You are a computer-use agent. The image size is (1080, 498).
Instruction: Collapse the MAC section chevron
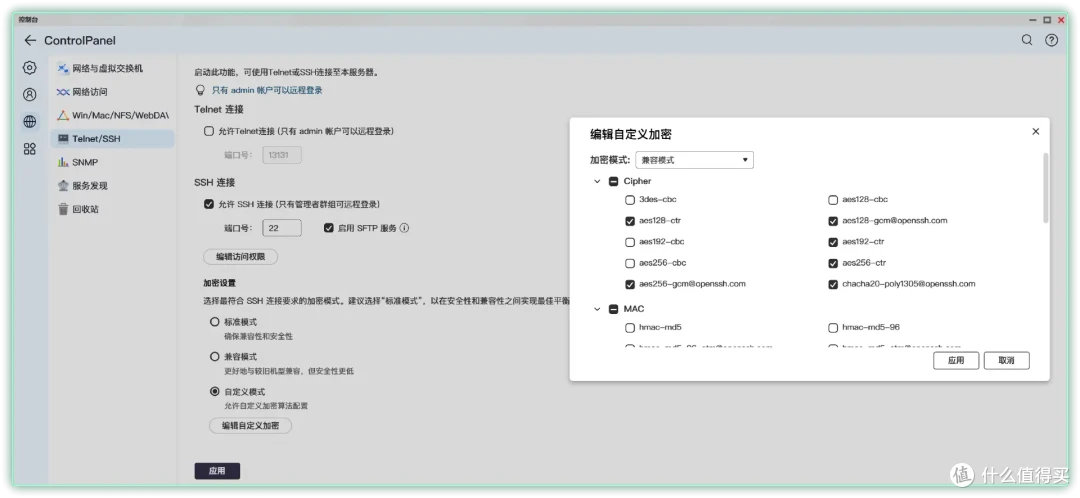point(596,309)
